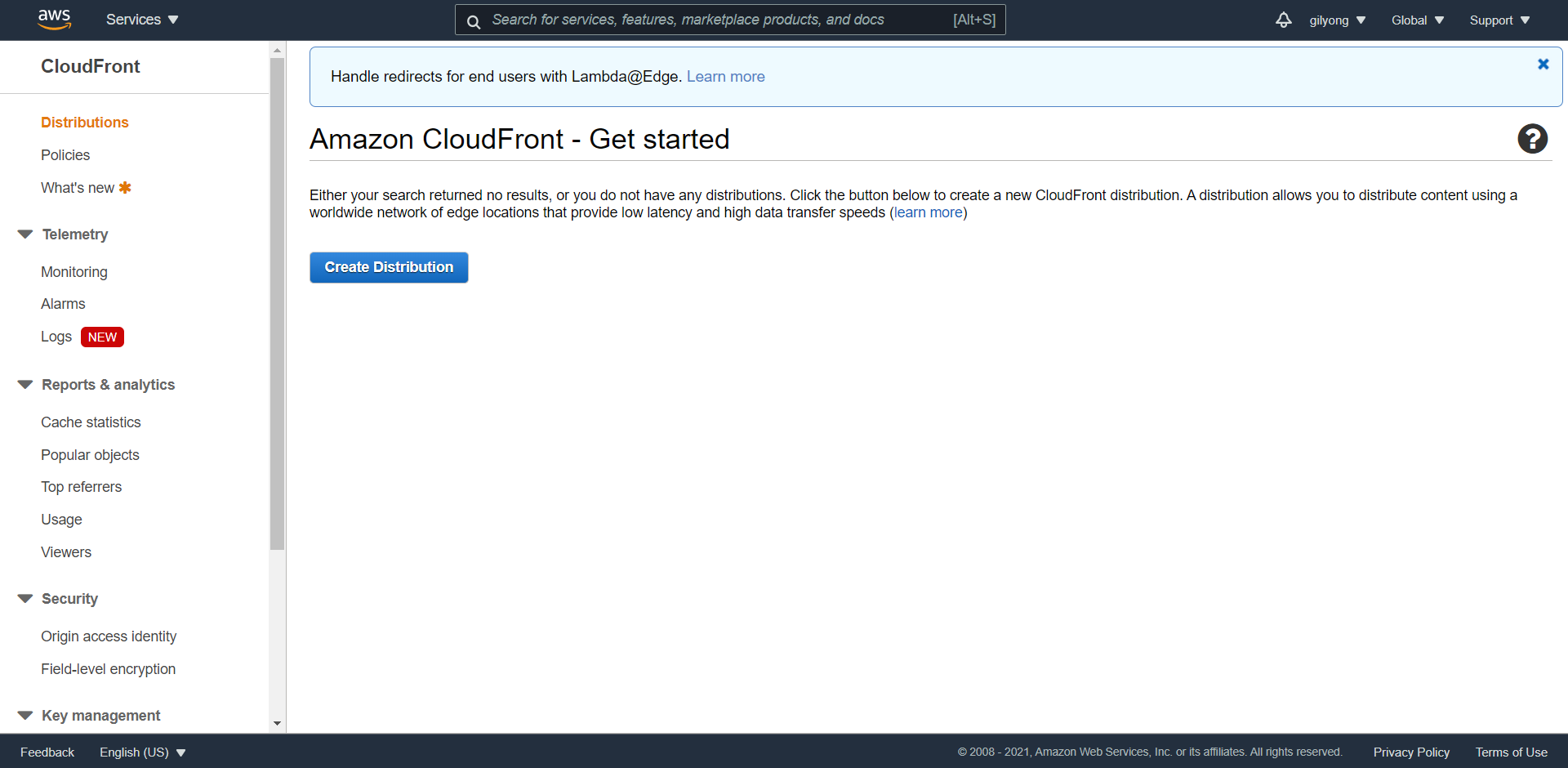Click the Create Distribution button
This screenshot has width=1568, height=768.
click(389, 267)
